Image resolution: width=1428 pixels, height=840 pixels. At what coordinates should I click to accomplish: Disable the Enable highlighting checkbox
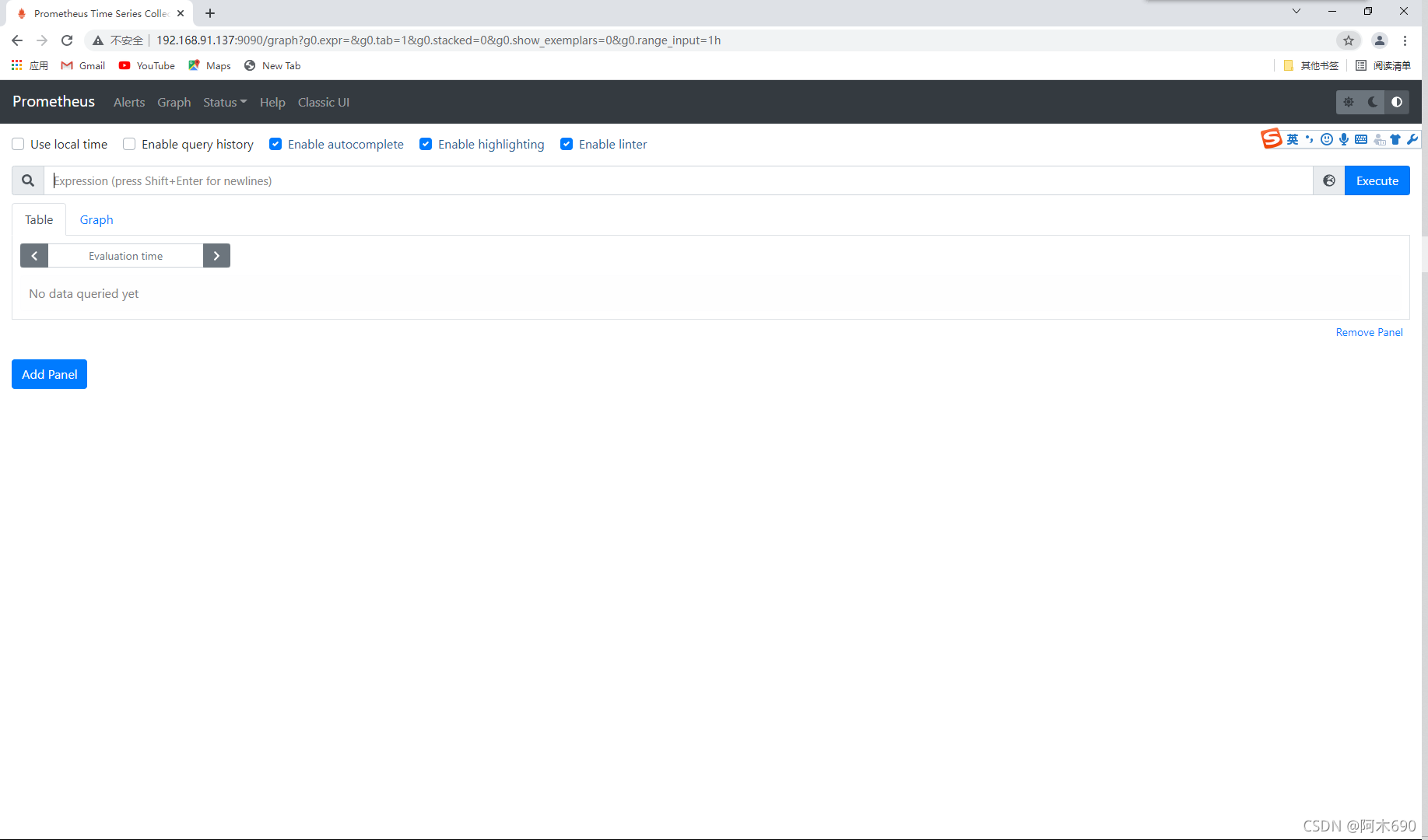[426, 144]
